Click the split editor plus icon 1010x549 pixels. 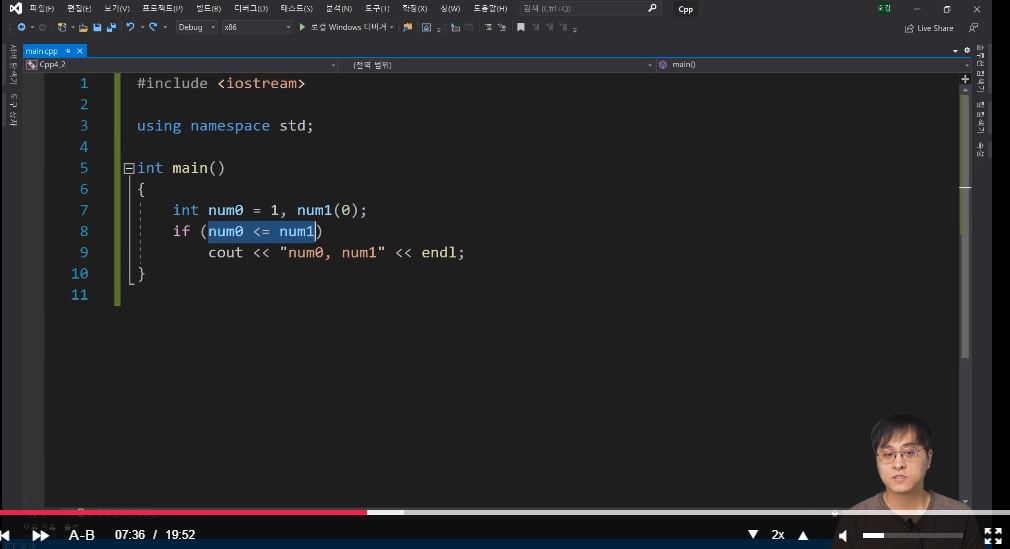click(965, 79)
